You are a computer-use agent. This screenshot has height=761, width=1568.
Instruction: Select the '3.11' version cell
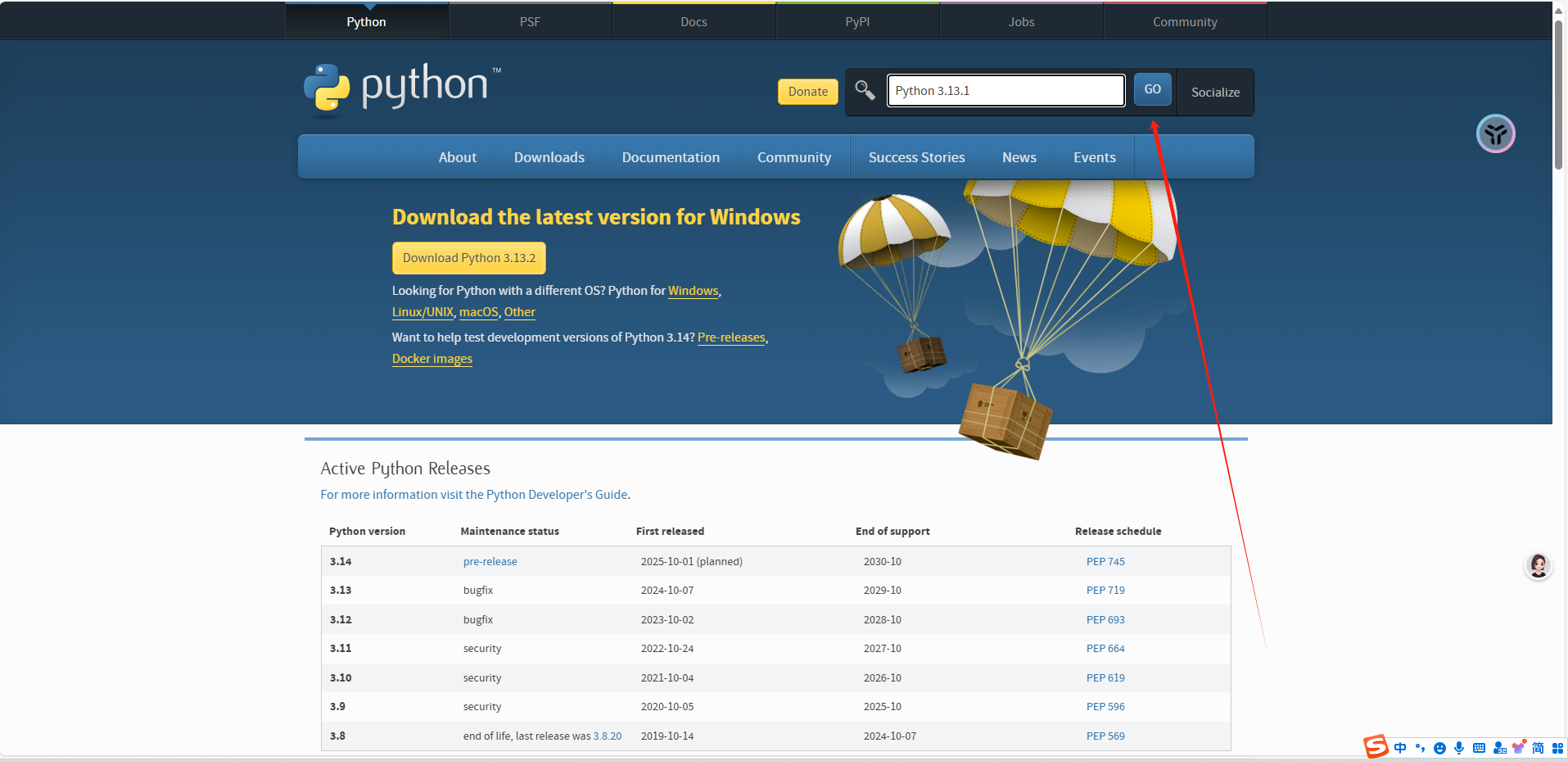pos(341,648)
